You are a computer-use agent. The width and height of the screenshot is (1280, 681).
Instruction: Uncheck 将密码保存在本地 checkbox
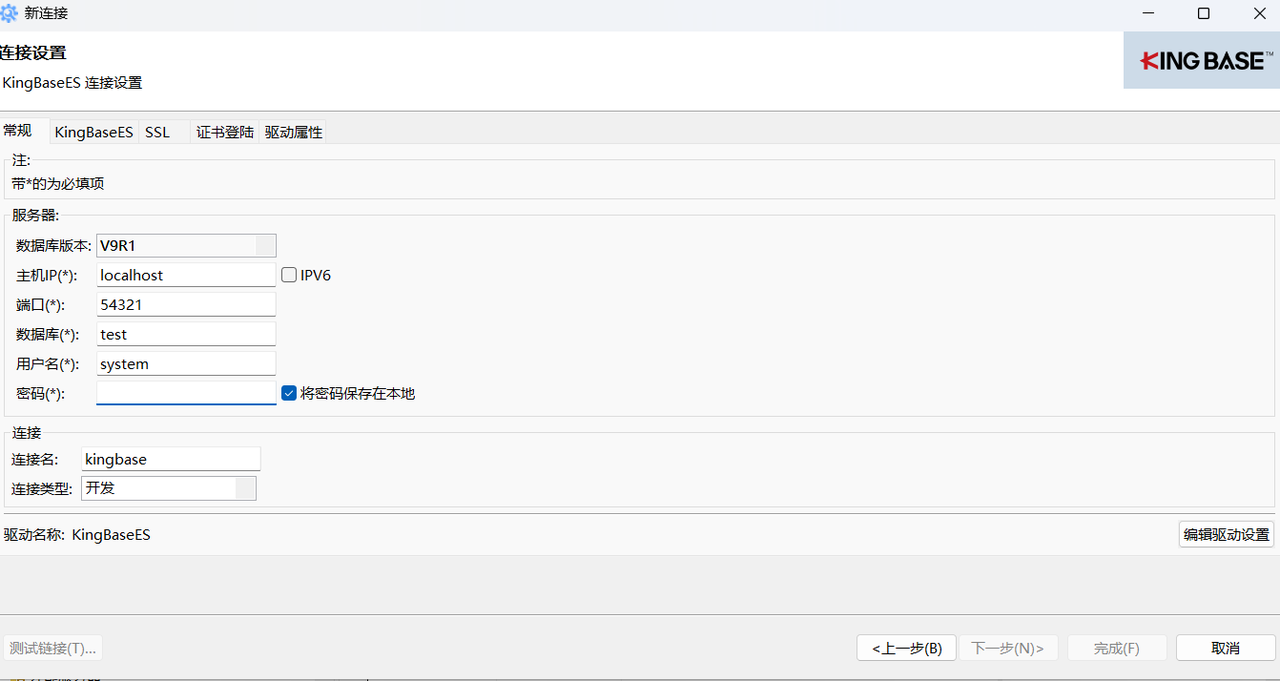pyautogui.click(x=289, y=394)
